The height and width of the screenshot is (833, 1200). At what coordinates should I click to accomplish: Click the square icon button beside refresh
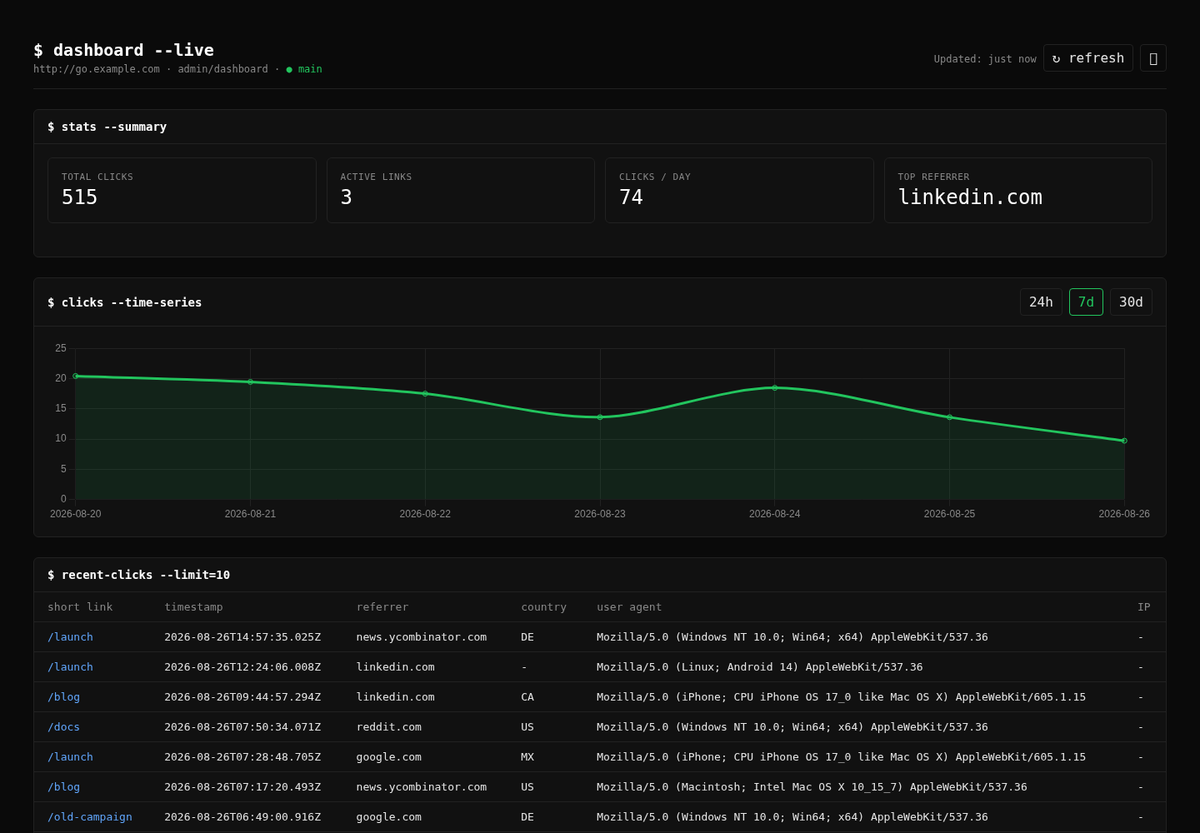tap(1153, 58)
